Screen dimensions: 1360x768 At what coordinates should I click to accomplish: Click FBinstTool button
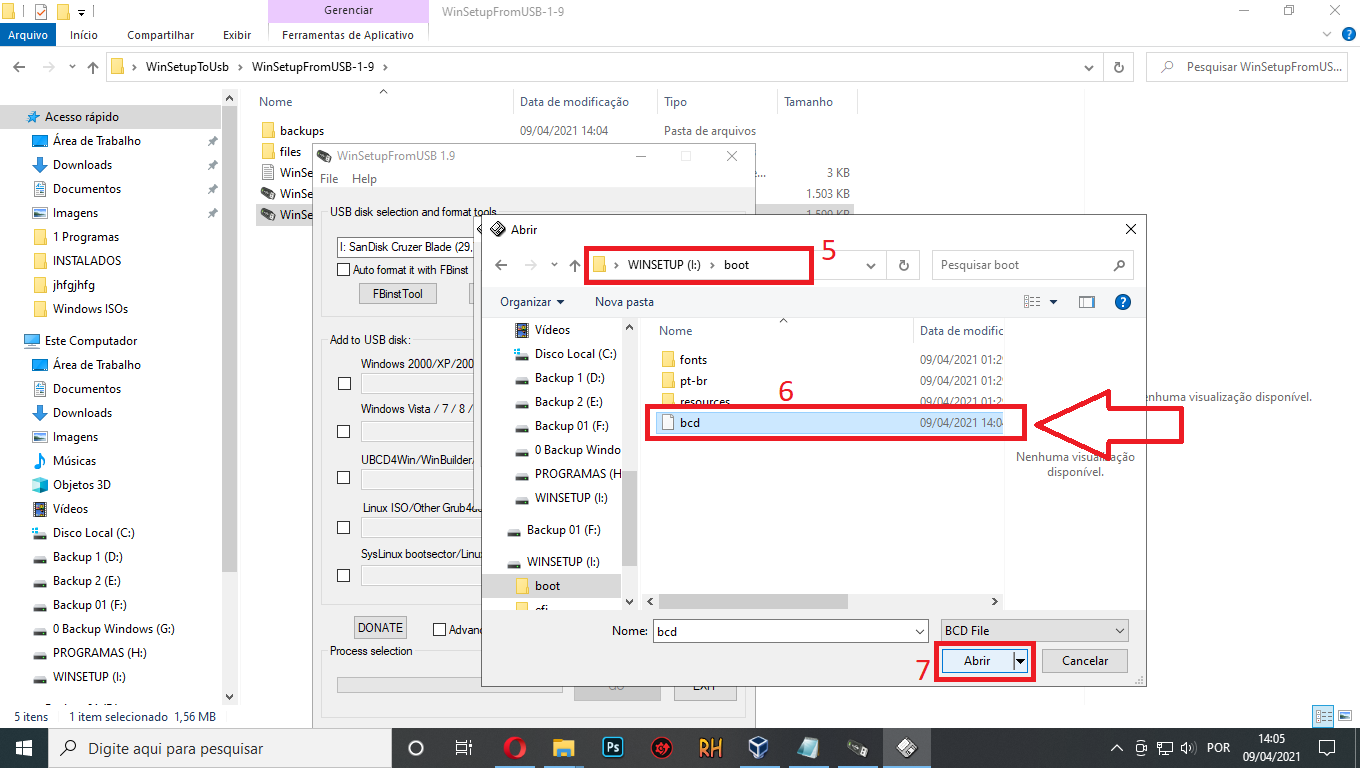(397, 293)
